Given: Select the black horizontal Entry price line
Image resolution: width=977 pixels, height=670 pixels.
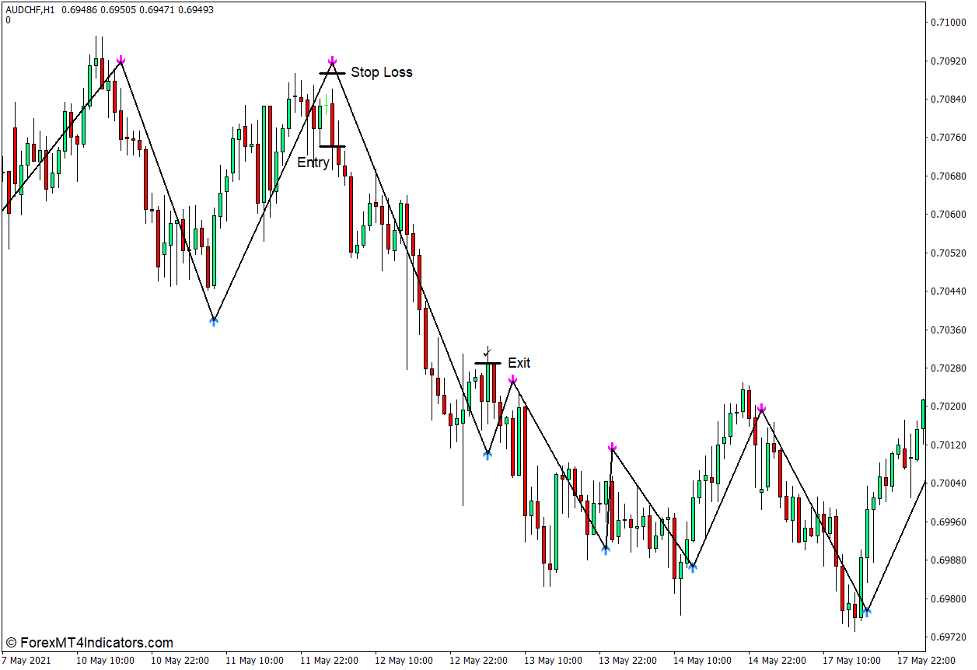Looking at the screenshot, I should 334,147.
